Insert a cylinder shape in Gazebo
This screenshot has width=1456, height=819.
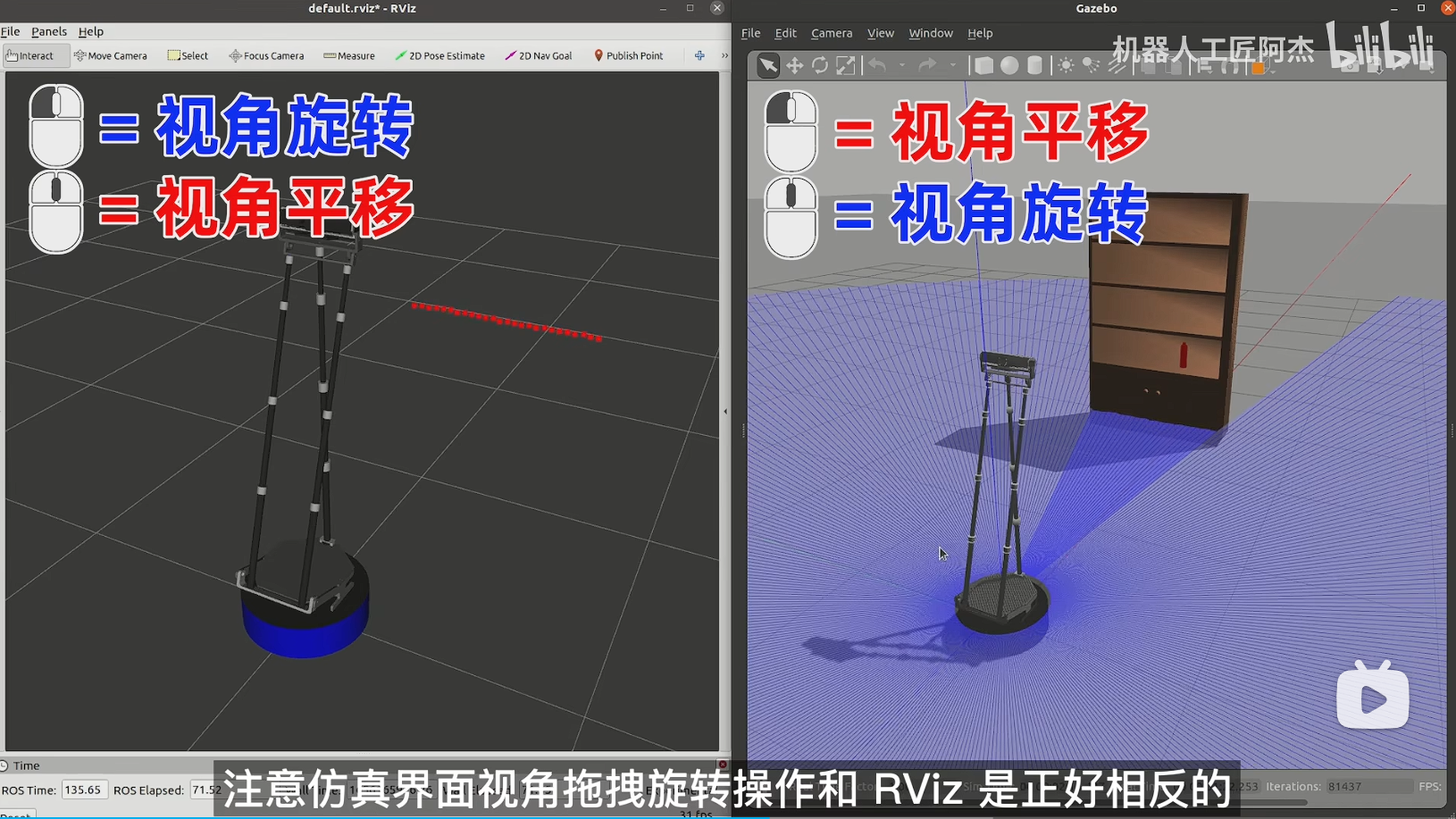point(1034,65)
